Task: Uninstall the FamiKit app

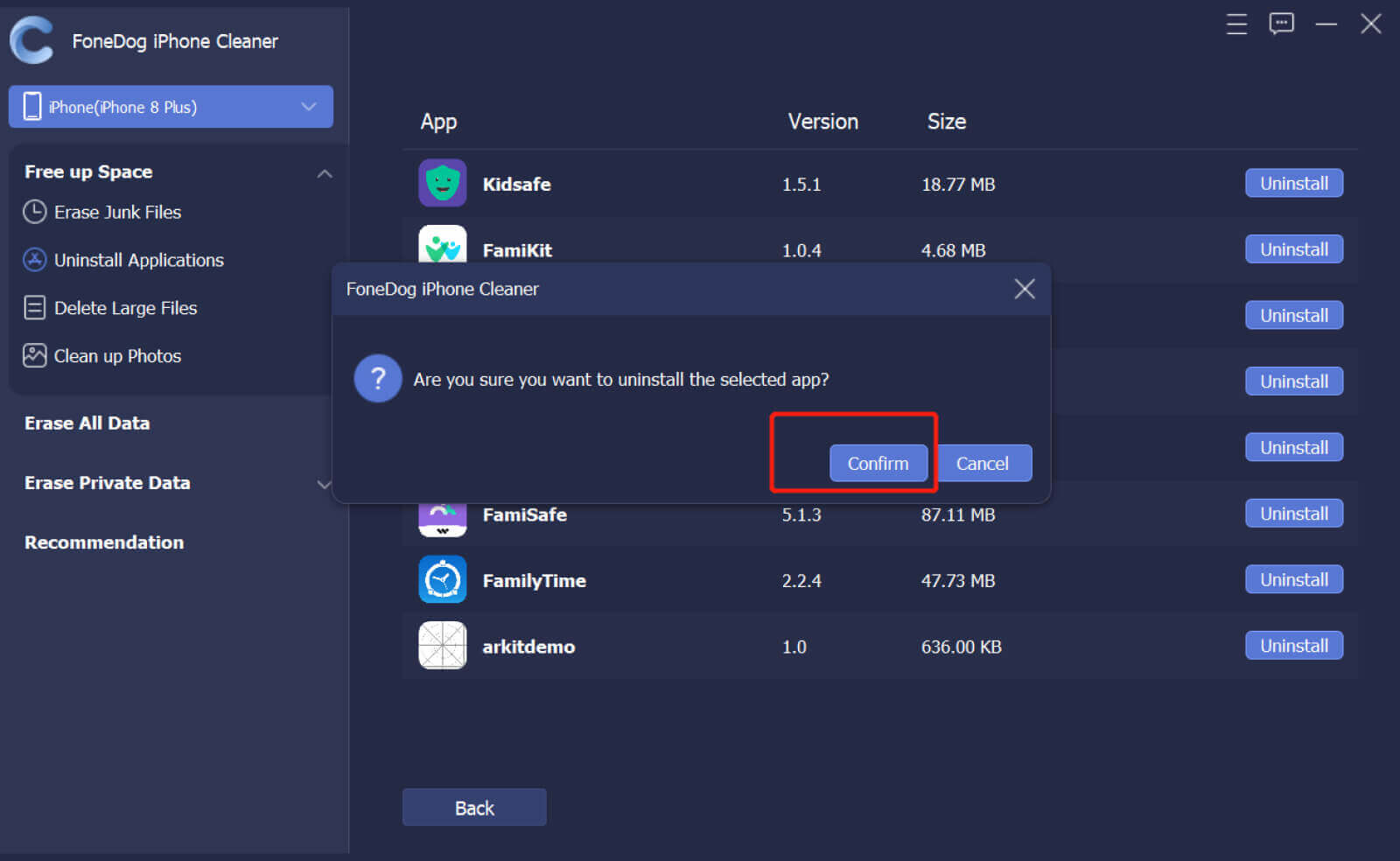Action: point(1294,249)
